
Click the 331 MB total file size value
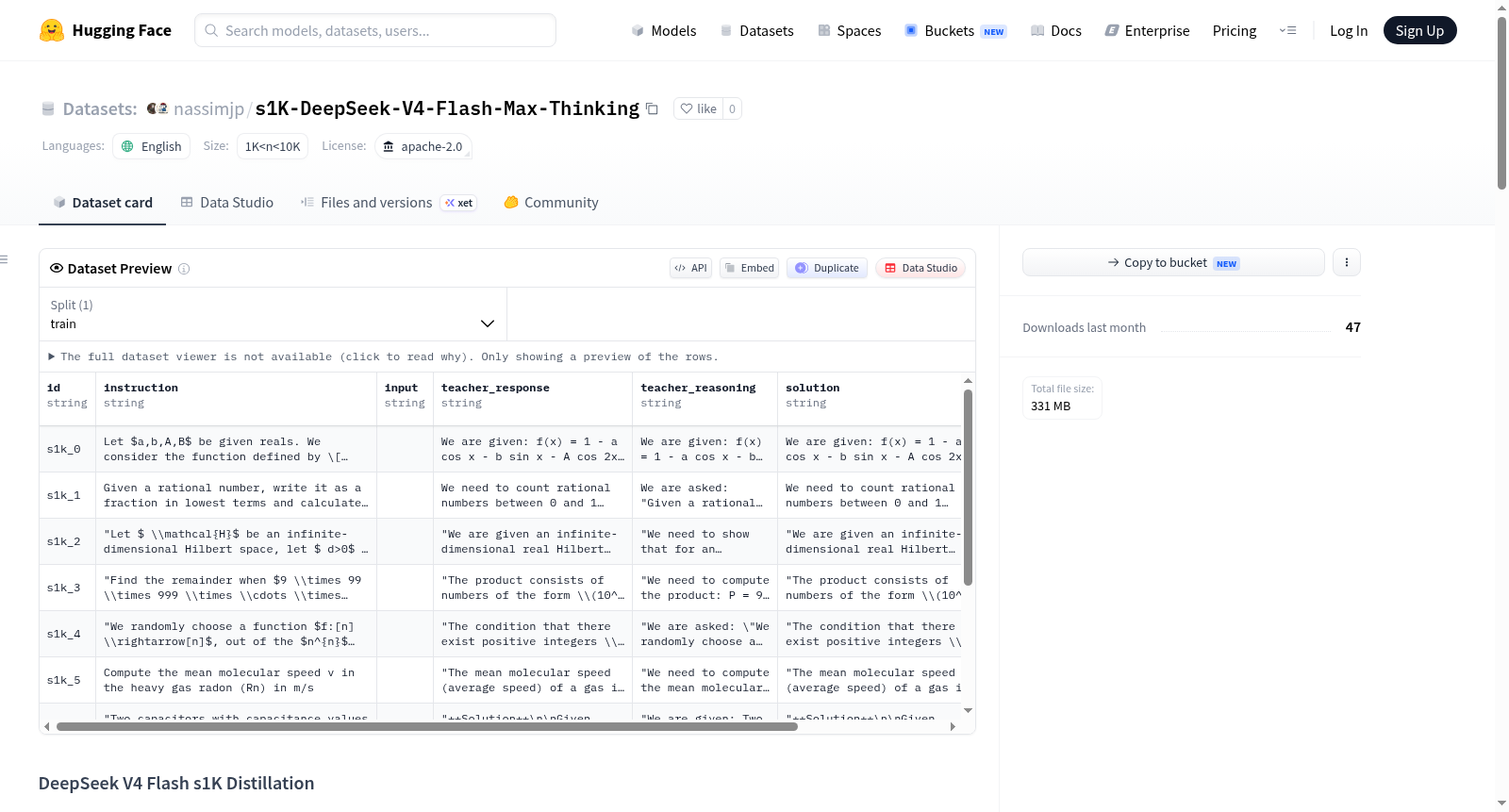point(1051,406)
